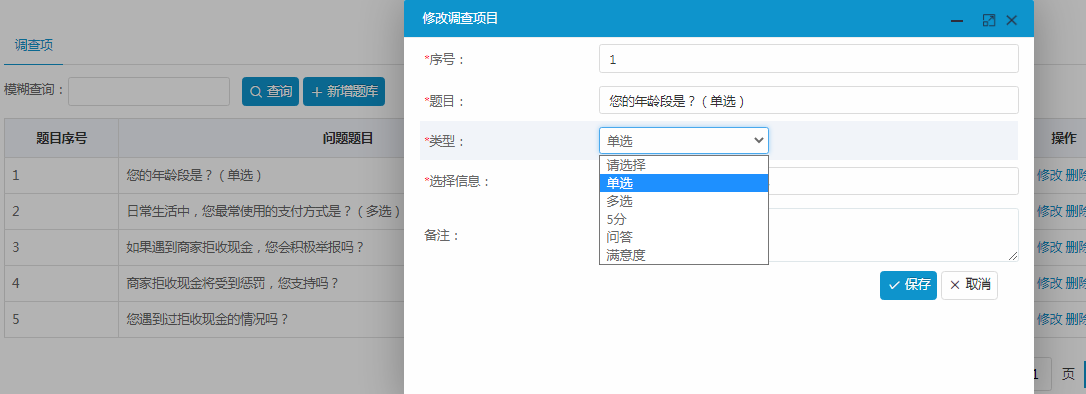Choose 问答 option in the dropdown list
Viewport: 1086px width, 394px height.
pyautogui.click(x=684, y=238)
